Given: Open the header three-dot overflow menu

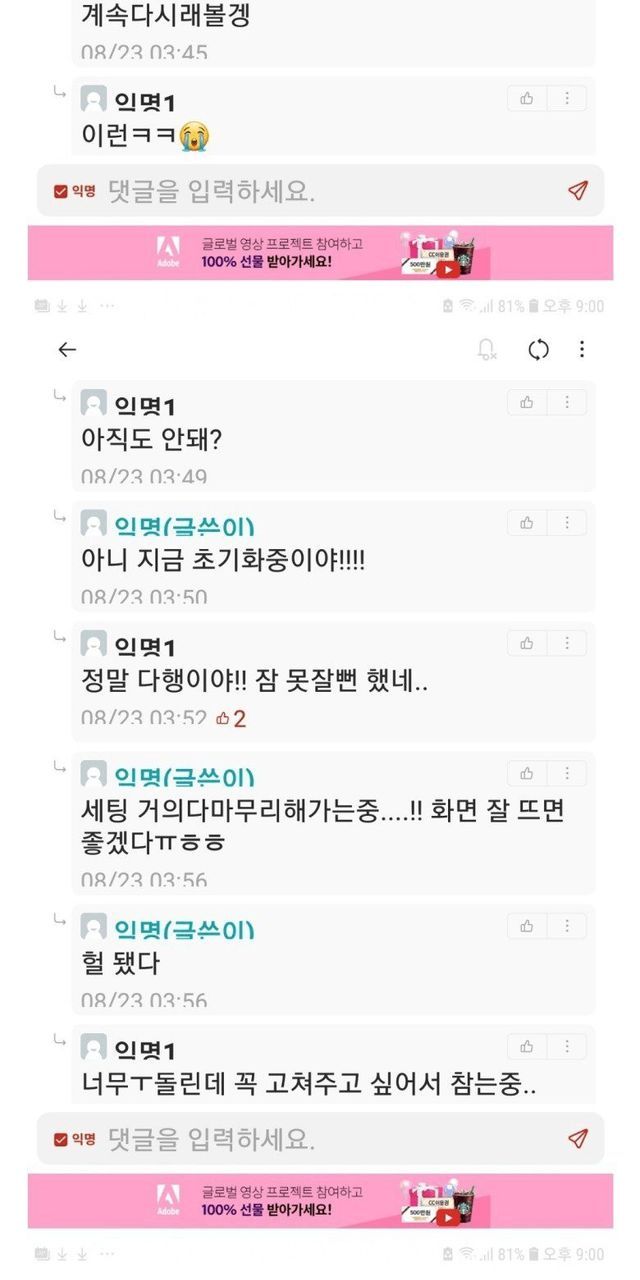Looking at the screenshot, I should 582,349.
